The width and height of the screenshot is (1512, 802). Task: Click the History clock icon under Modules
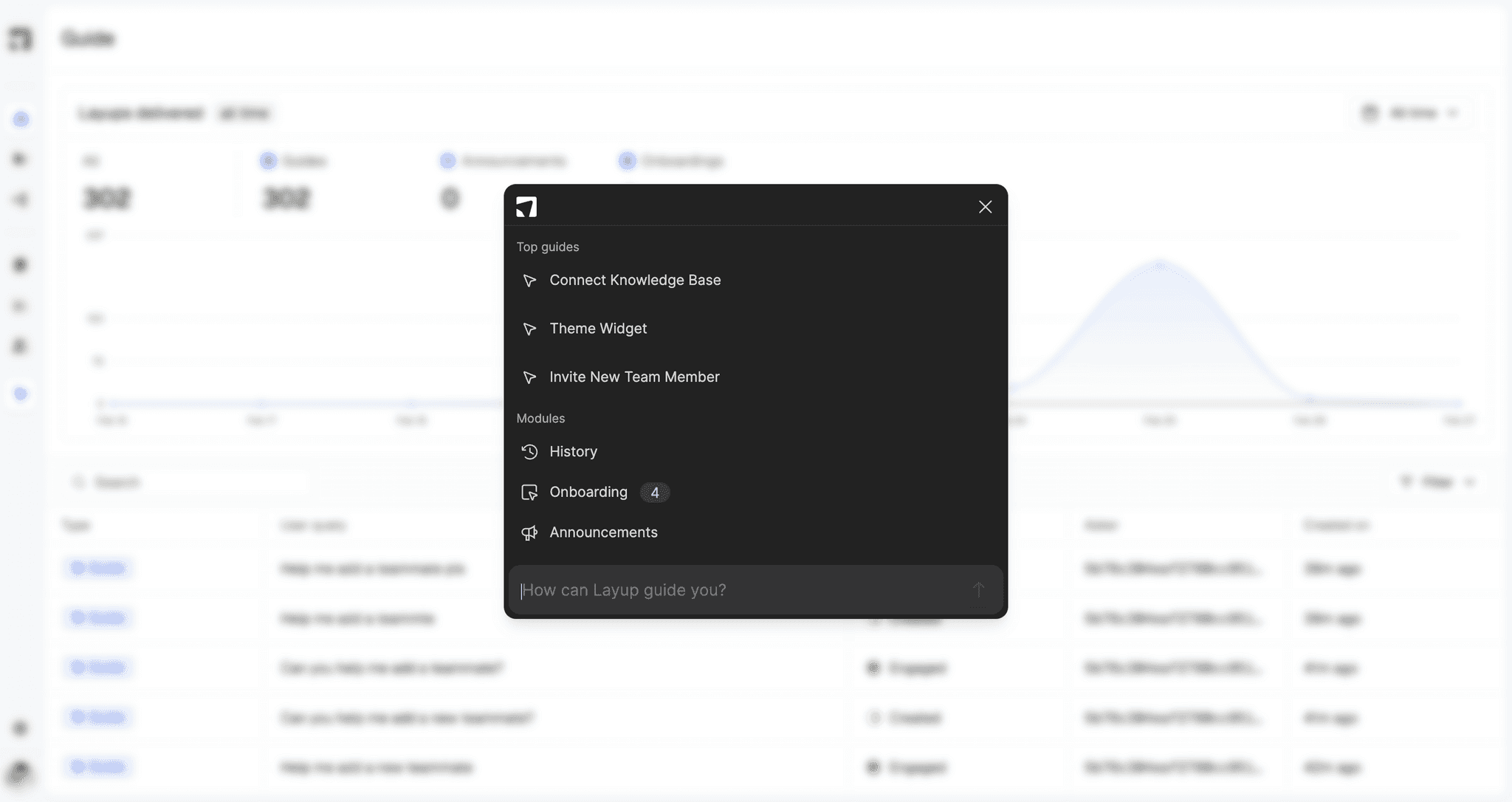530,451
